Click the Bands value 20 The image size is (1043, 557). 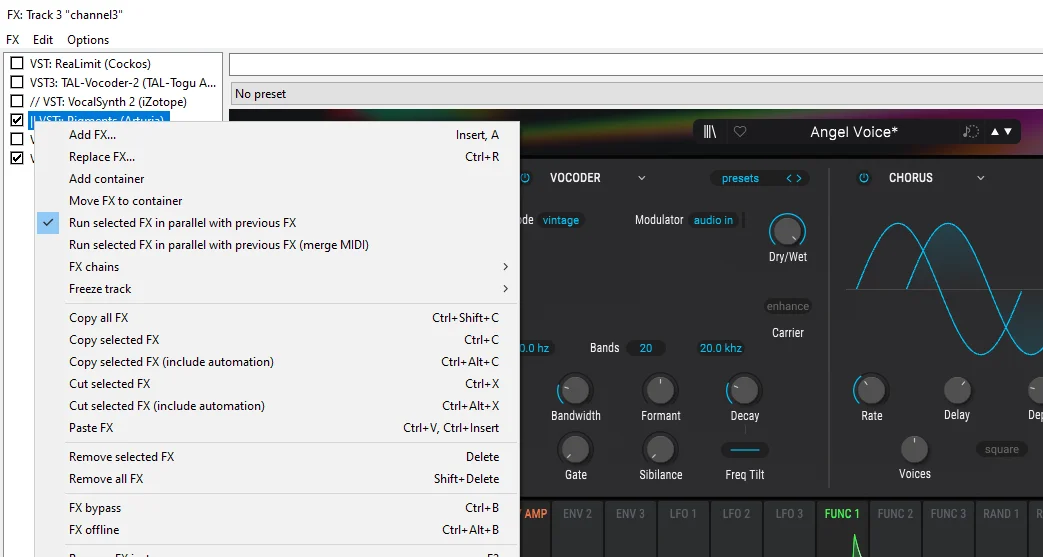(x=645, y=348)
